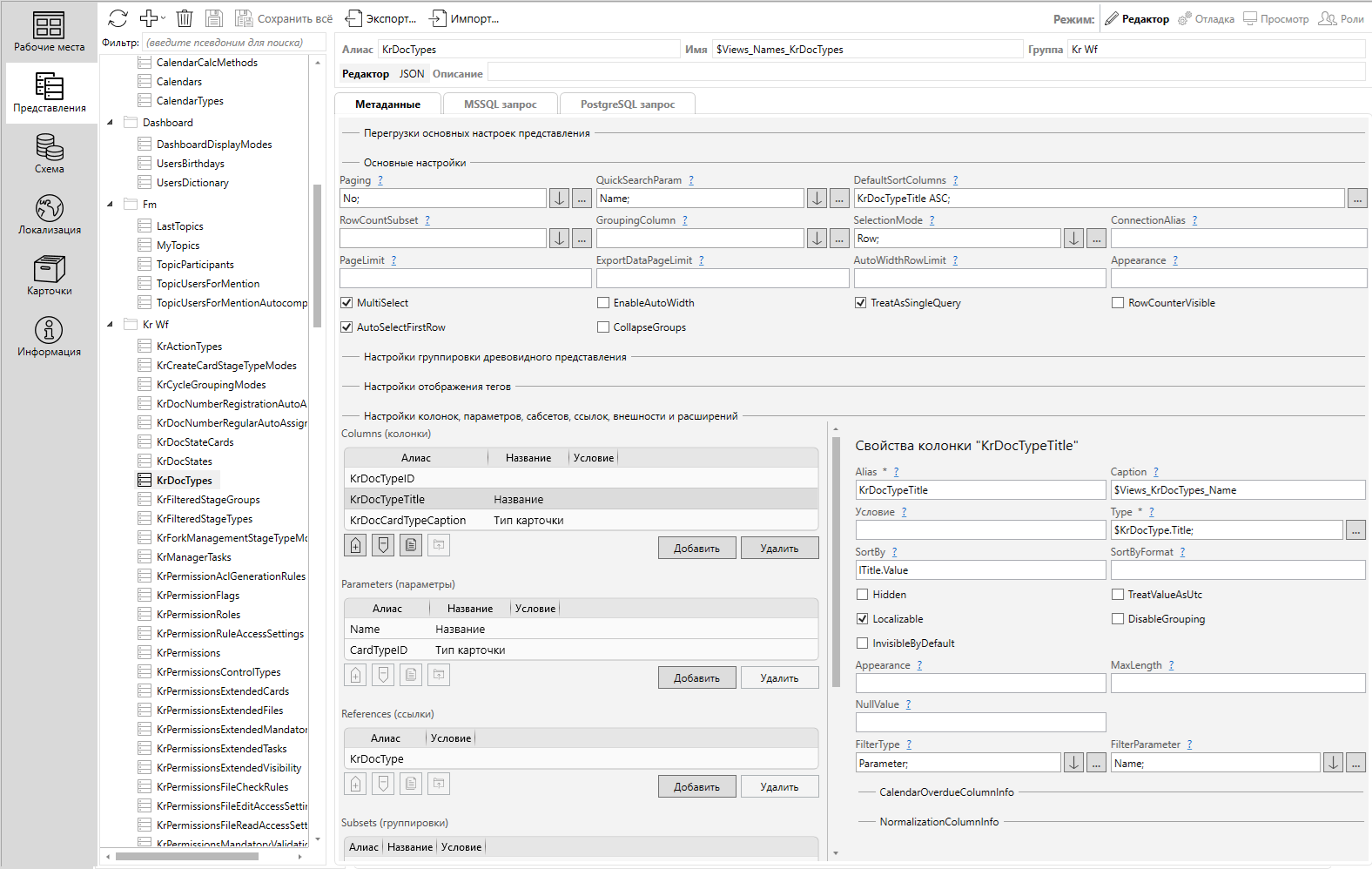
Task: Switch to the JSON editor tab
Action: 412,74
